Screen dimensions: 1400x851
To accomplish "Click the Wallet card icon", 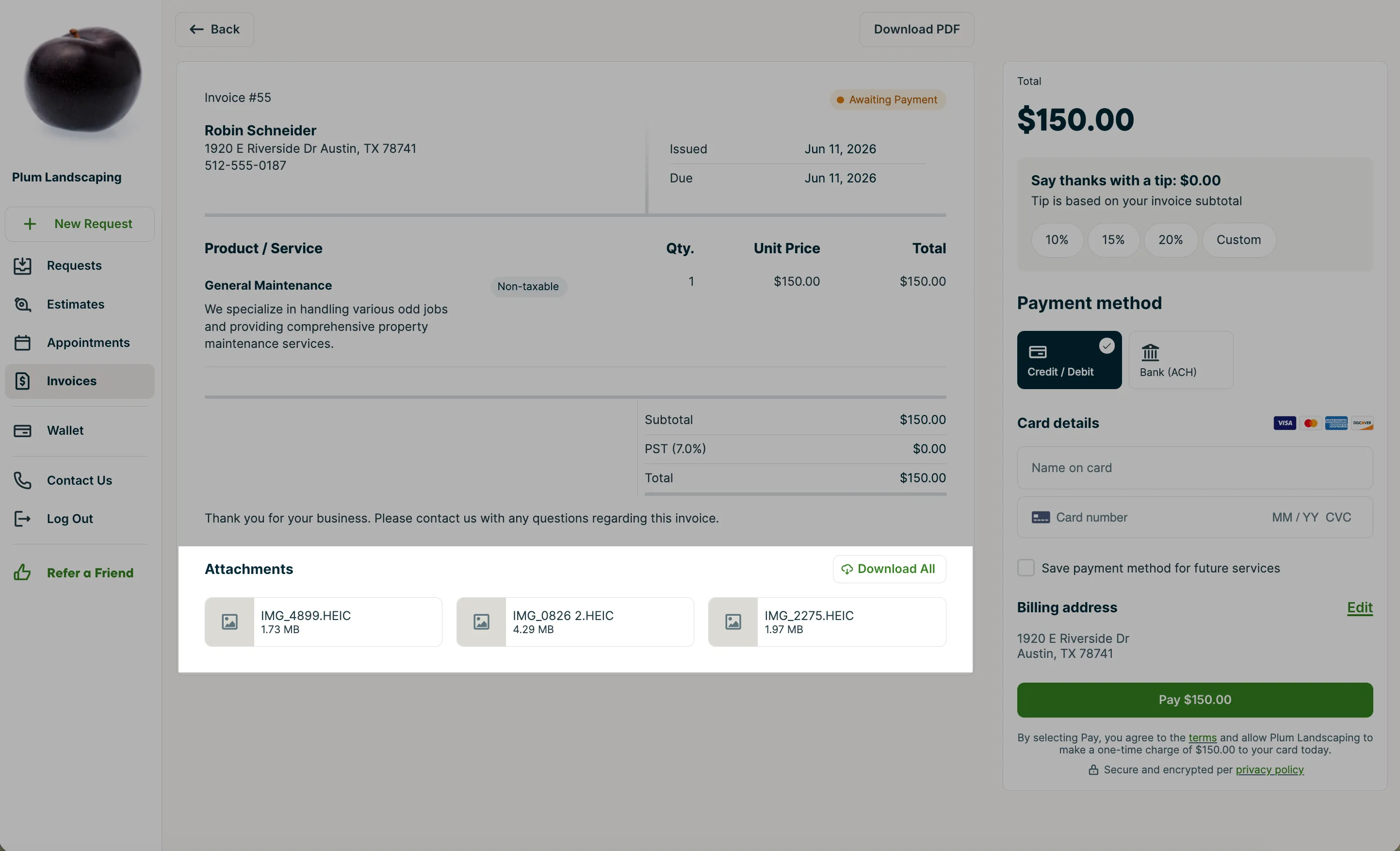I will 22,431.
